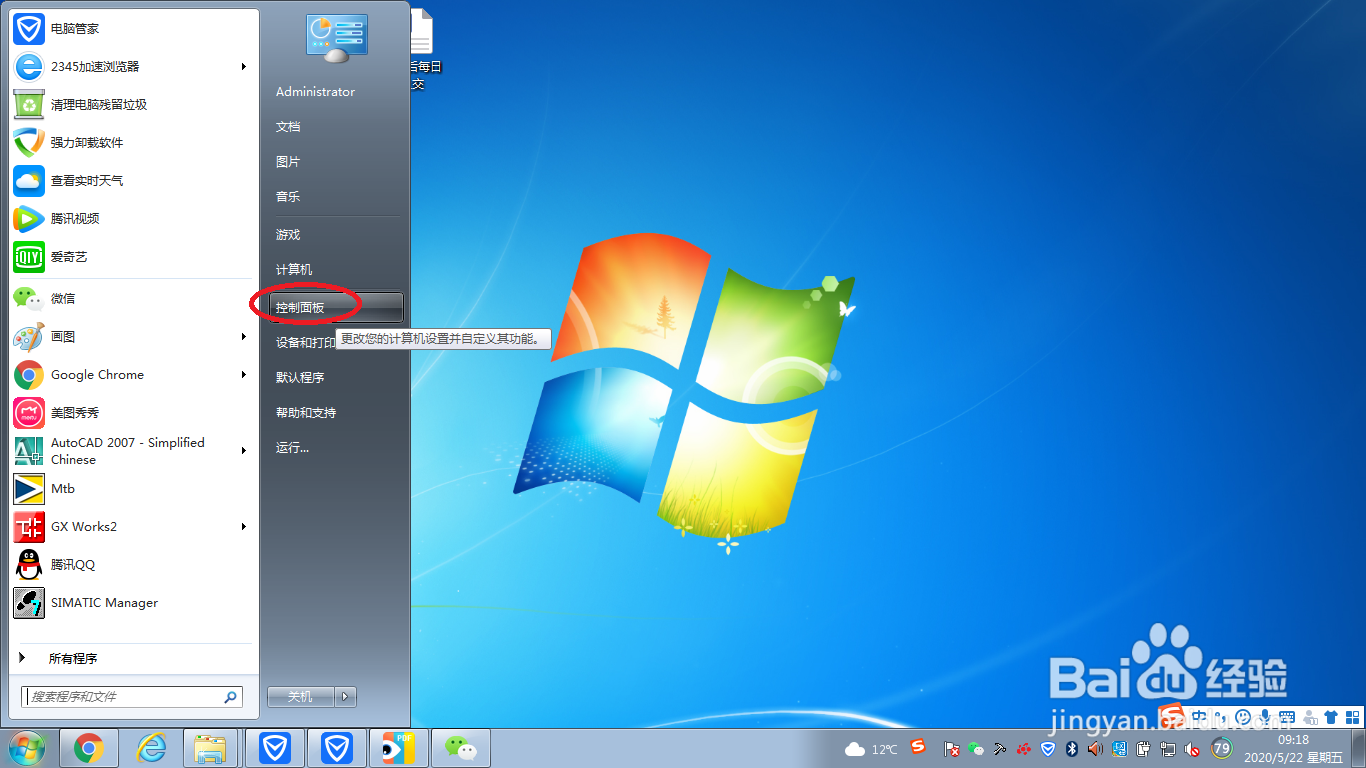Click the Sogou IME 中 language toggle
Image resolution: width=1366 pixels, height=768 pixels.
pos(1199,716)
